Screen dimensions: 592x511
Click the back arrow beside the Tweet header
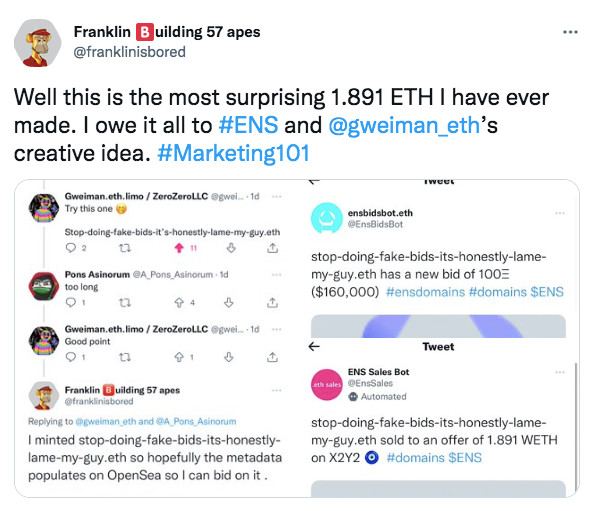pos(314,346)
